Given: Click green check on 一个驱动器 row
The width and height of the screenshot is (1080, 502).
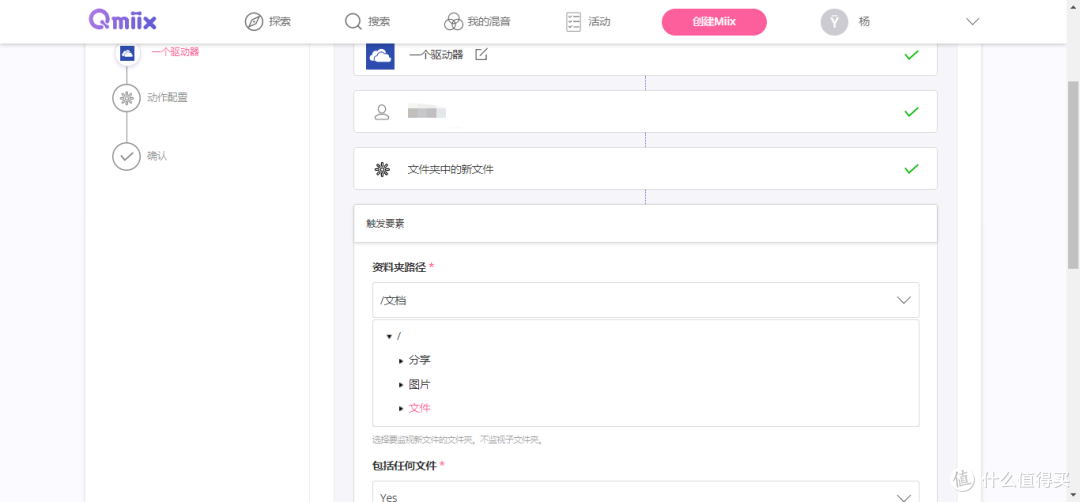Looking at the screenshot, I should coord(911,54).
